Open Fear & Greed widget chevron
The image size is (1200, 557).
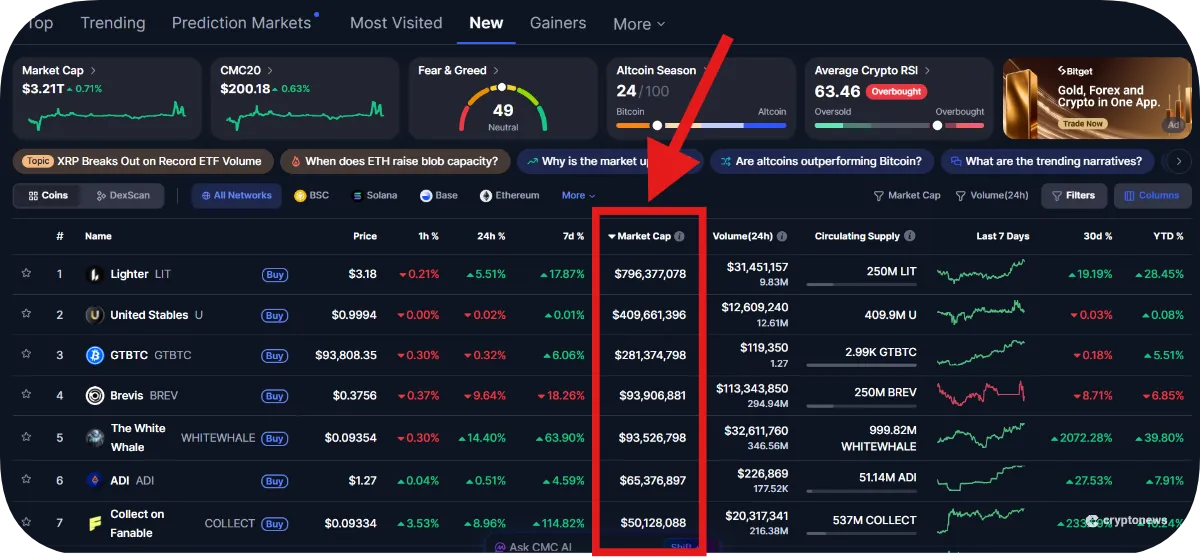(496, 71)
